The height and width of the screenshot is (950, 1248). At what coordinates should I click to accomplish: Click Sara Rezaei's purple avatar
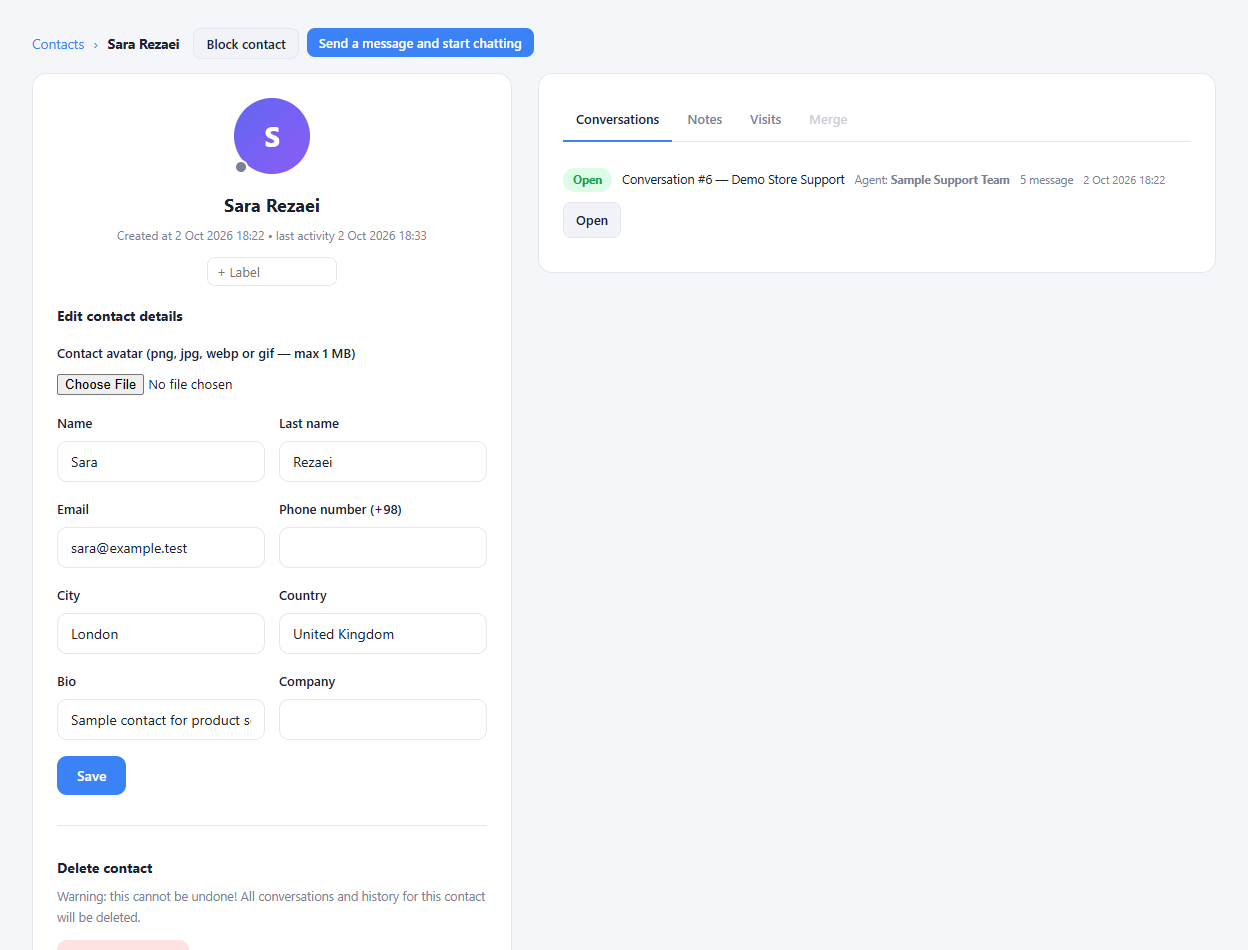click(272, 136)
